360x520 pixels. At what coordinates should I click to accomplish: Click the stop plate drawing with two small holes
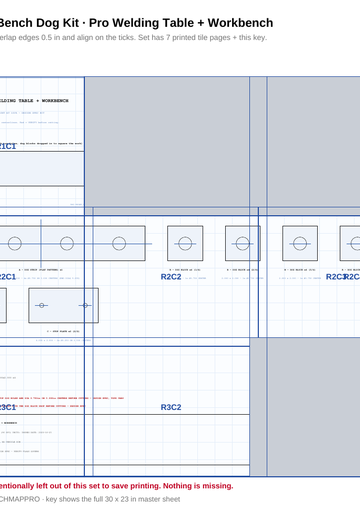[63, 305]
